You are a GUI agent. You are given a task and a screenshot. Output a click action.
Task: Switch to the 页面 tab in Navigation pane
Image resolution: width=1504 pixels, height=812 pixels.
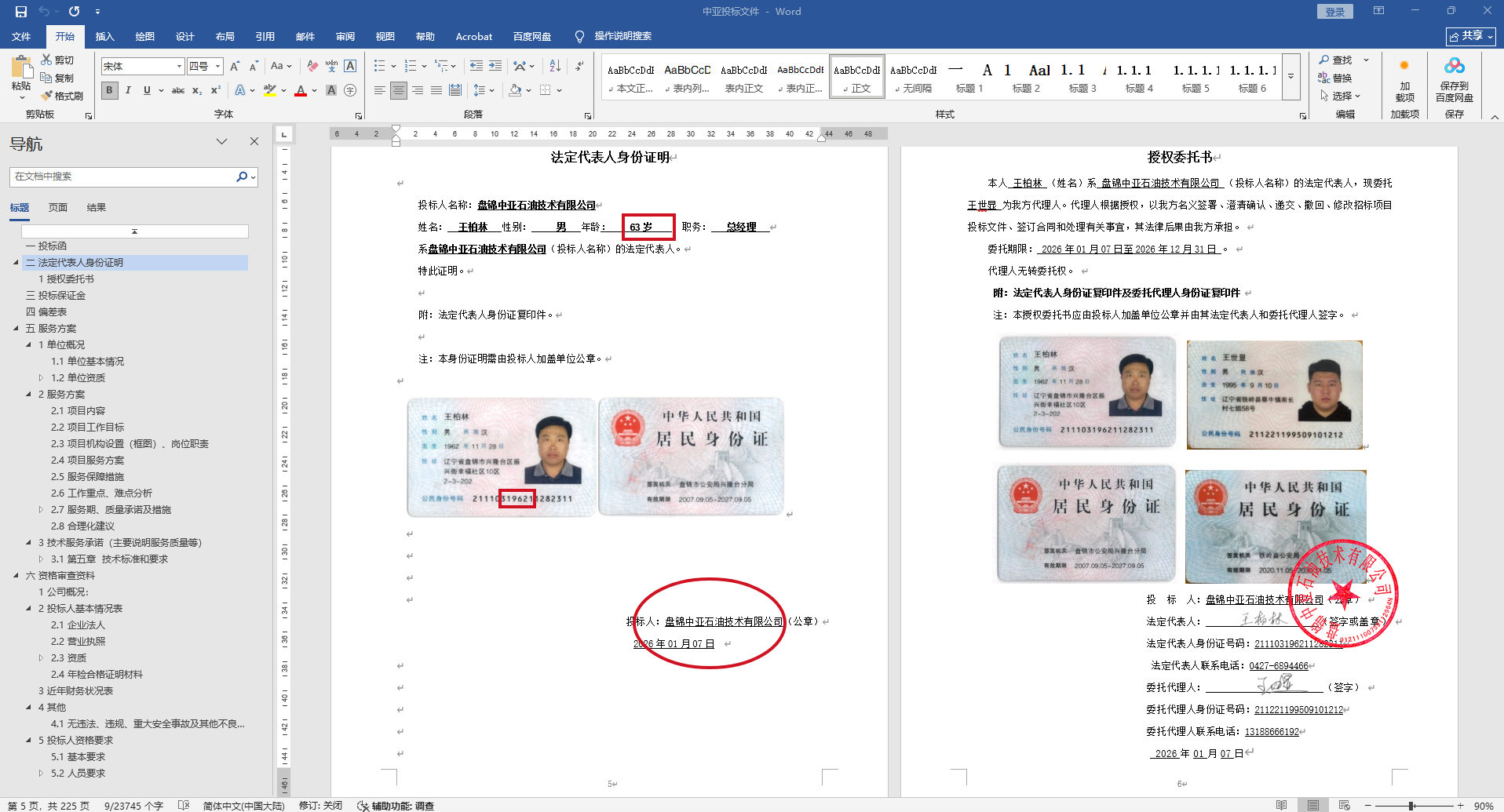pyautogui.click(x=58, y=208)
